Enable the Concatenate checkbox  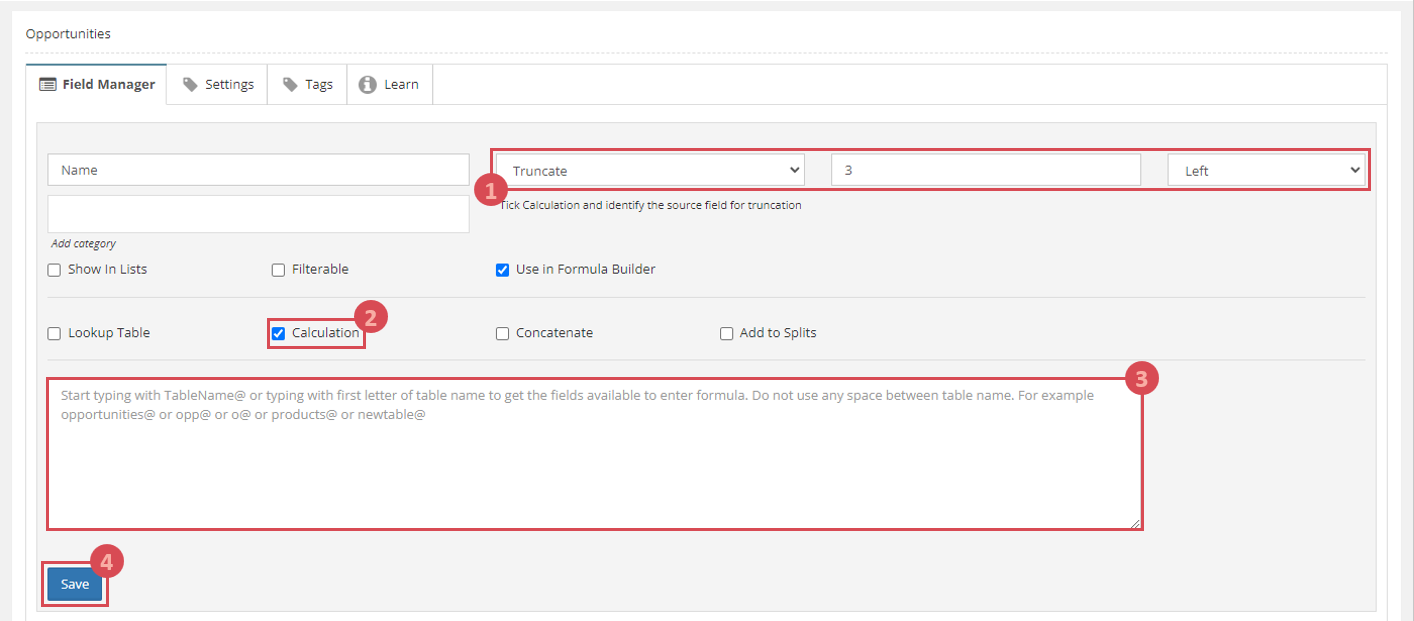(503, 334)
